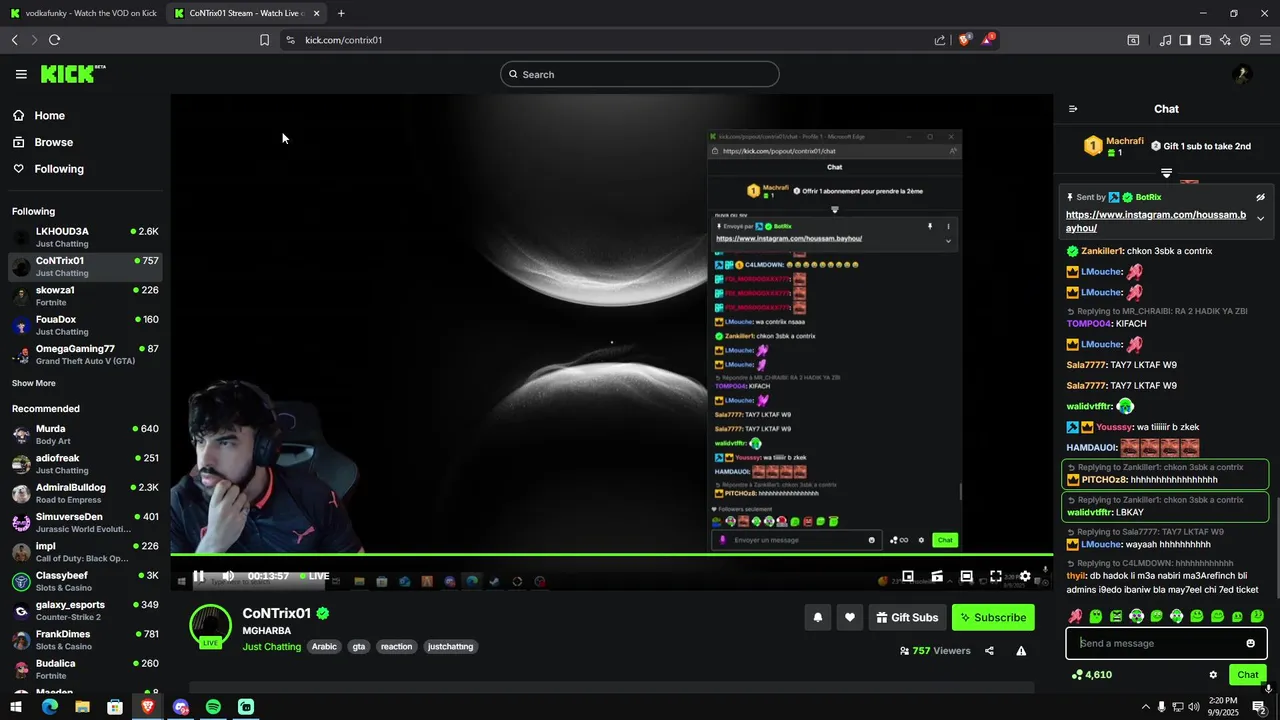
Task: Open the hamburger menu beside the Kick logo
Action: (21, 74)
